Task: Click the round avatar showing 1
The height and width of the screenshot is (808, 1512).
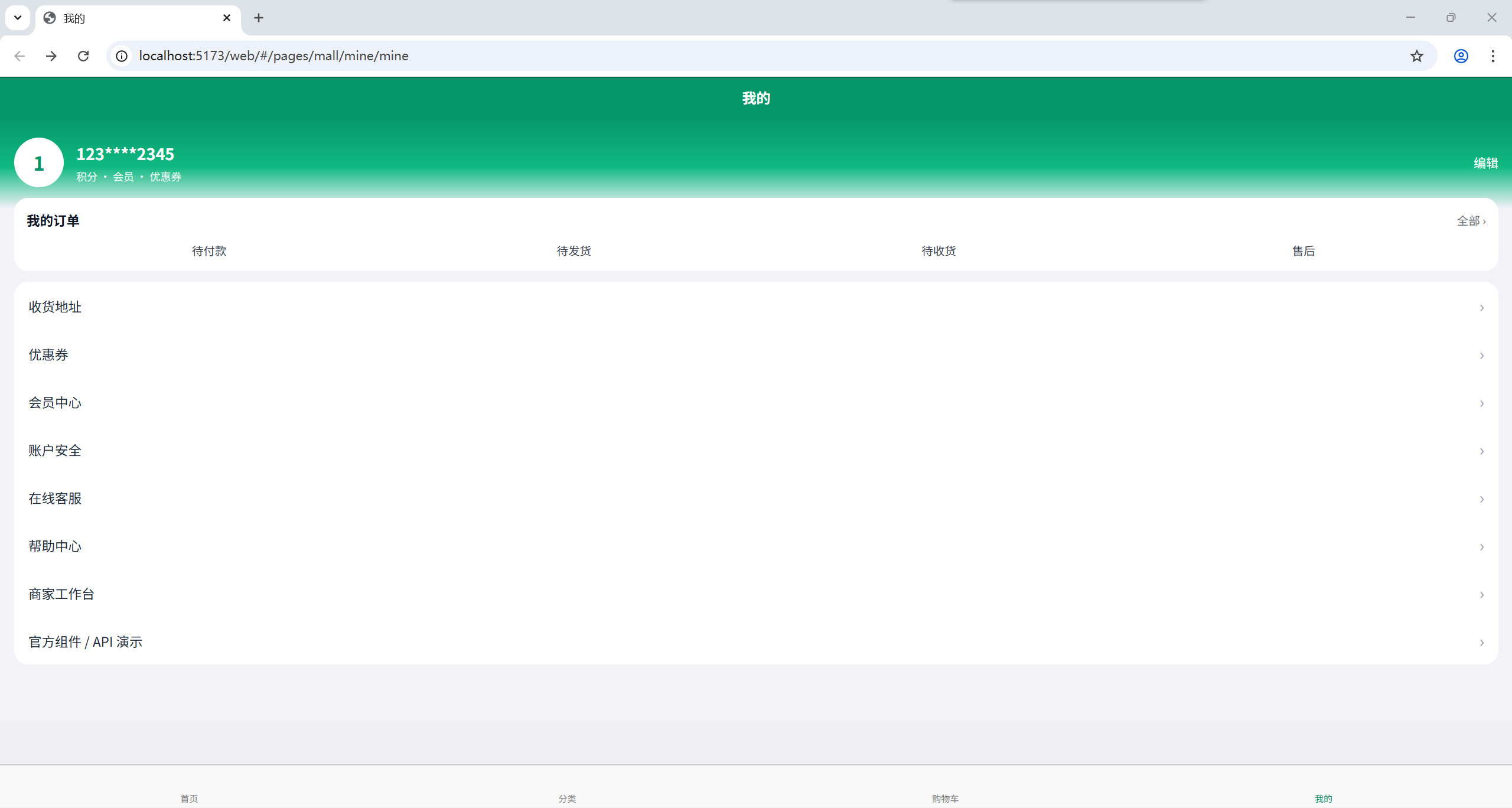Action: pyautogui.click(x=39, y=162)
